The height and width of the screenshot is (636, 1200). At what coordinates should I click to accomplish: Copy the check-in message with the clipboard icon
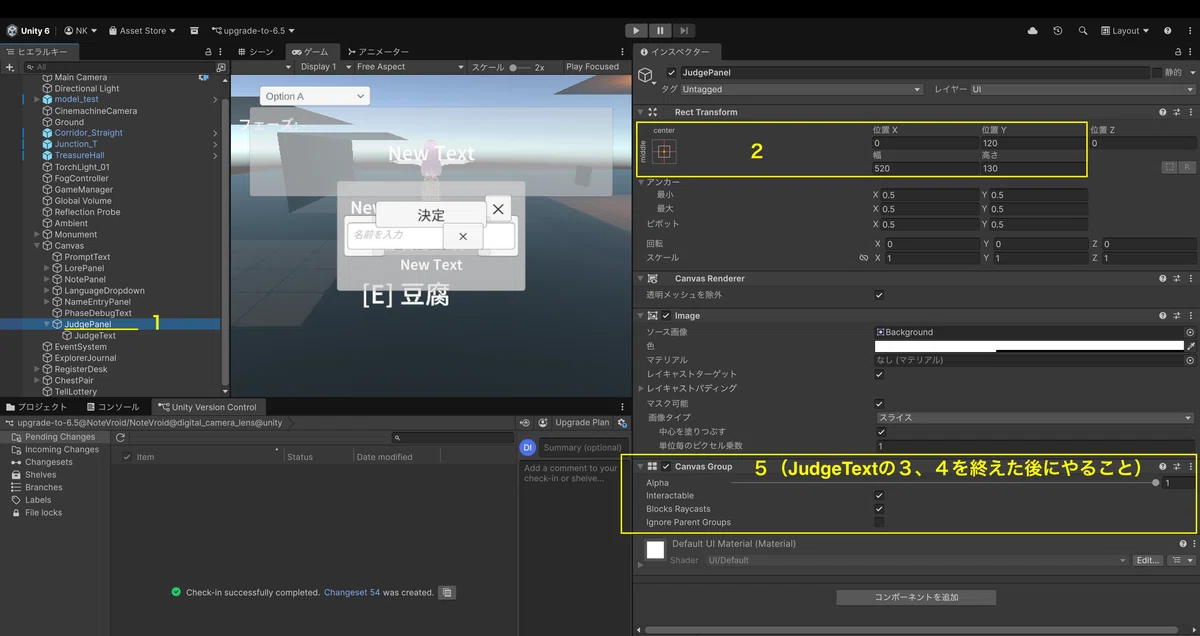[447, 592]
